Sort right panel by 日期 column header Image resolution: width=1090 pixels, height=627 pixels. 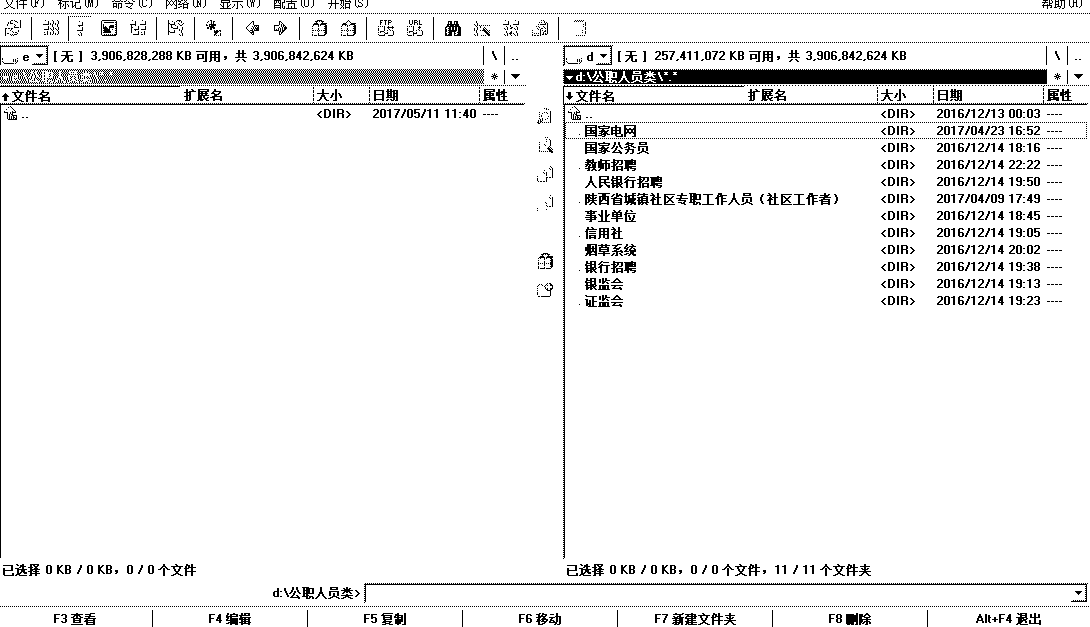(988, 96)
